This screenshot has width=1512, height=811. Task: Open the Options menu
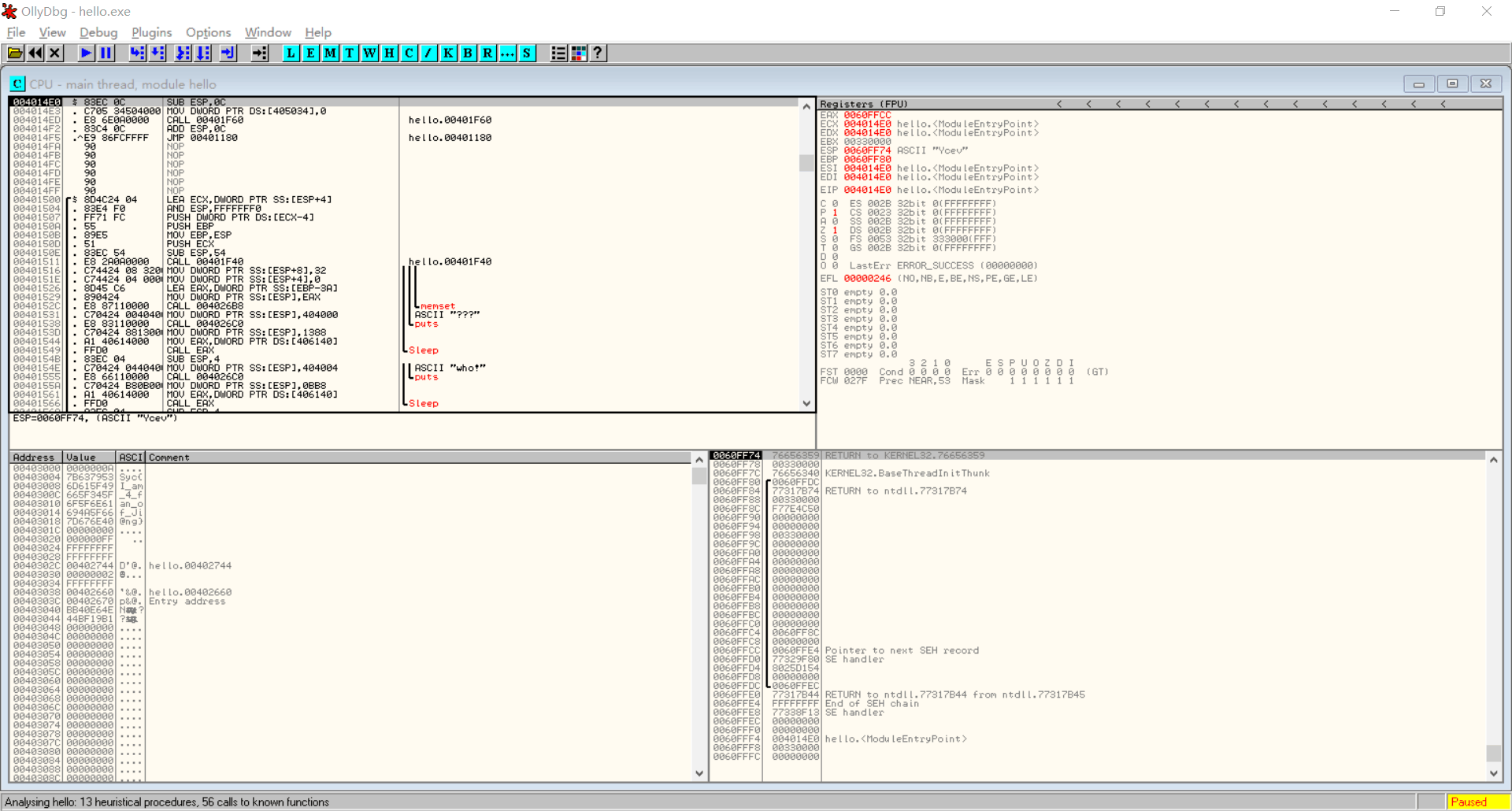208,32
